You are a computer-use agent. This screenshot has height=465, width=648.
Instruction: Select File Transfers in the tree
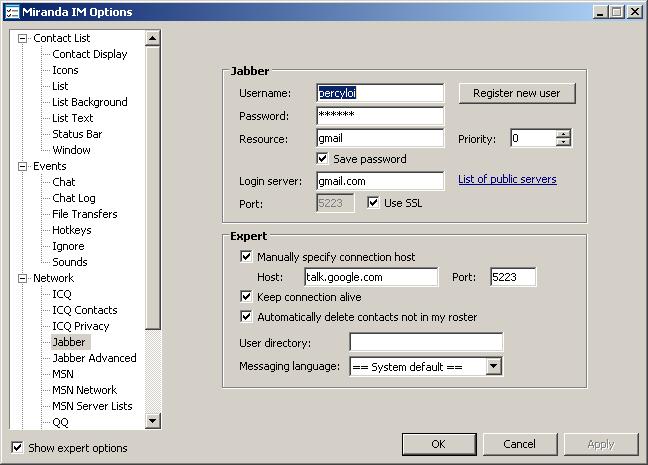point(85,214)
